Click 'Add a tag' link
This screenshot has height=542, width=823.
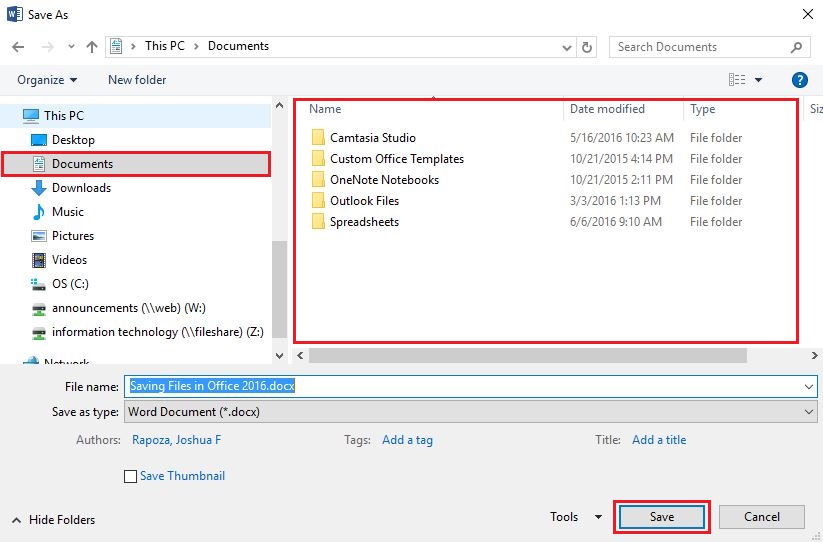point(407,440)
